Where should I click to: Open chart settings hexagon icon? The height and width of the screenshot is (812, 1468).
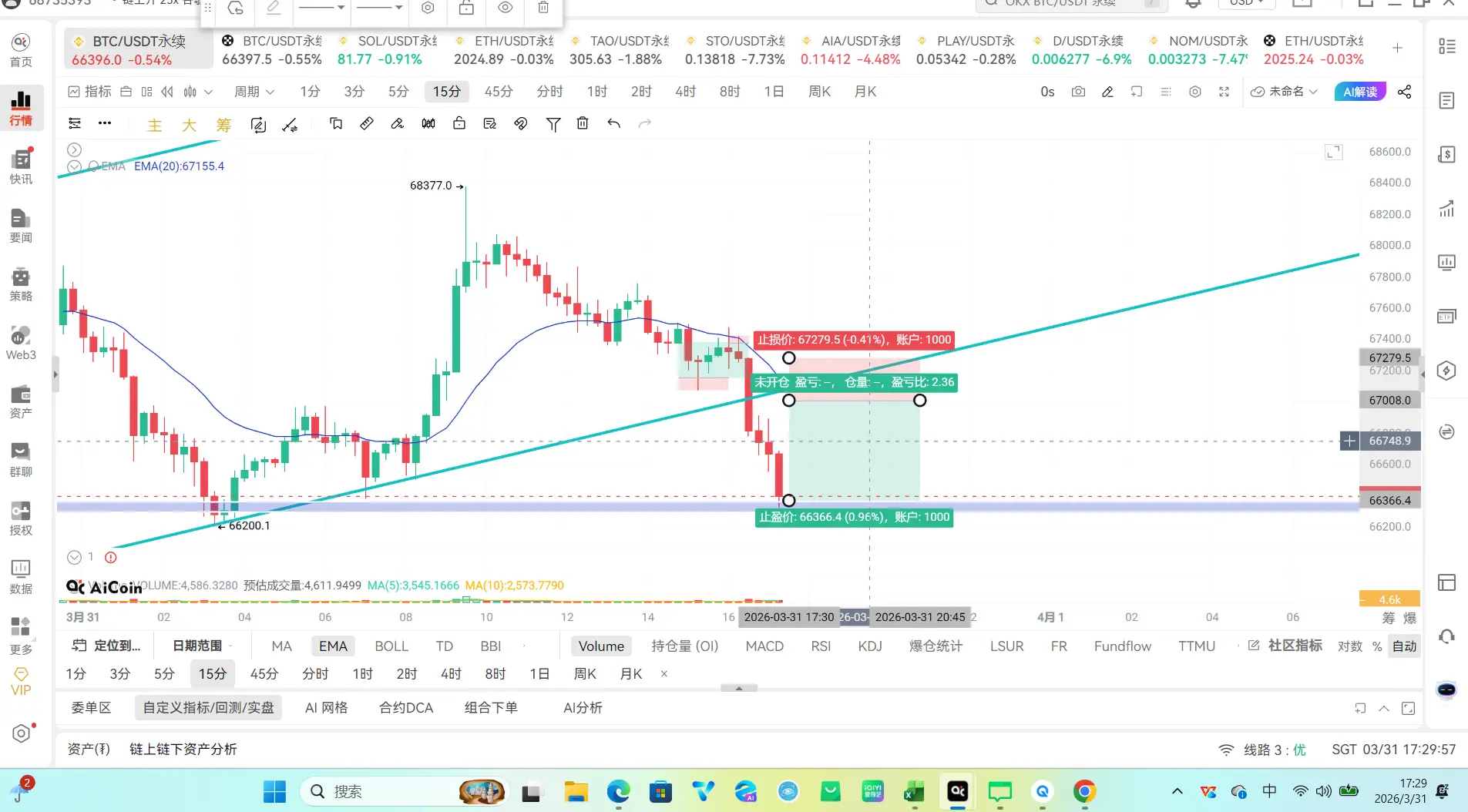(1195, 92)
